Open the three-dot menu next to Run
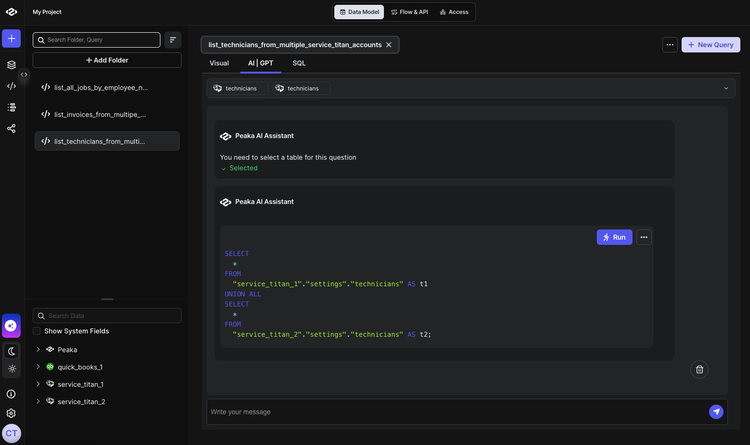Screen dimensions: 750x445 coord(644,237)
